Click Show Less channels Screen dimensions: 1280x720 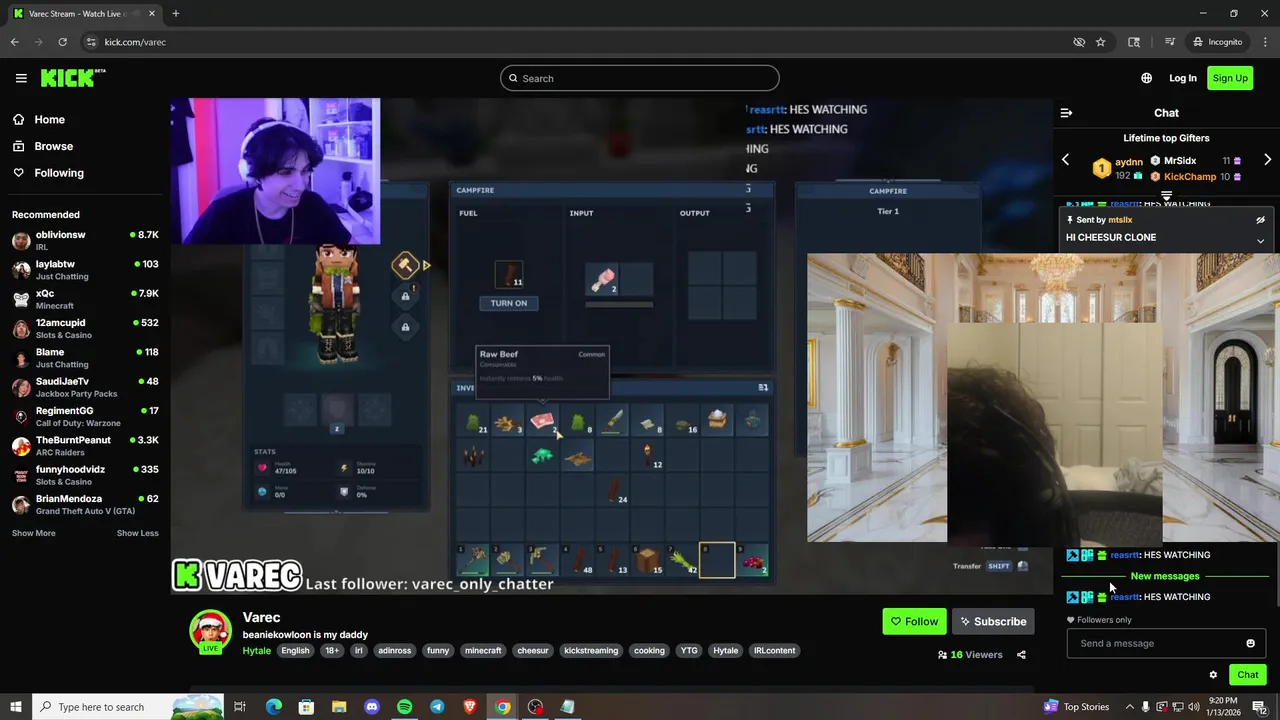coord(137,533)
